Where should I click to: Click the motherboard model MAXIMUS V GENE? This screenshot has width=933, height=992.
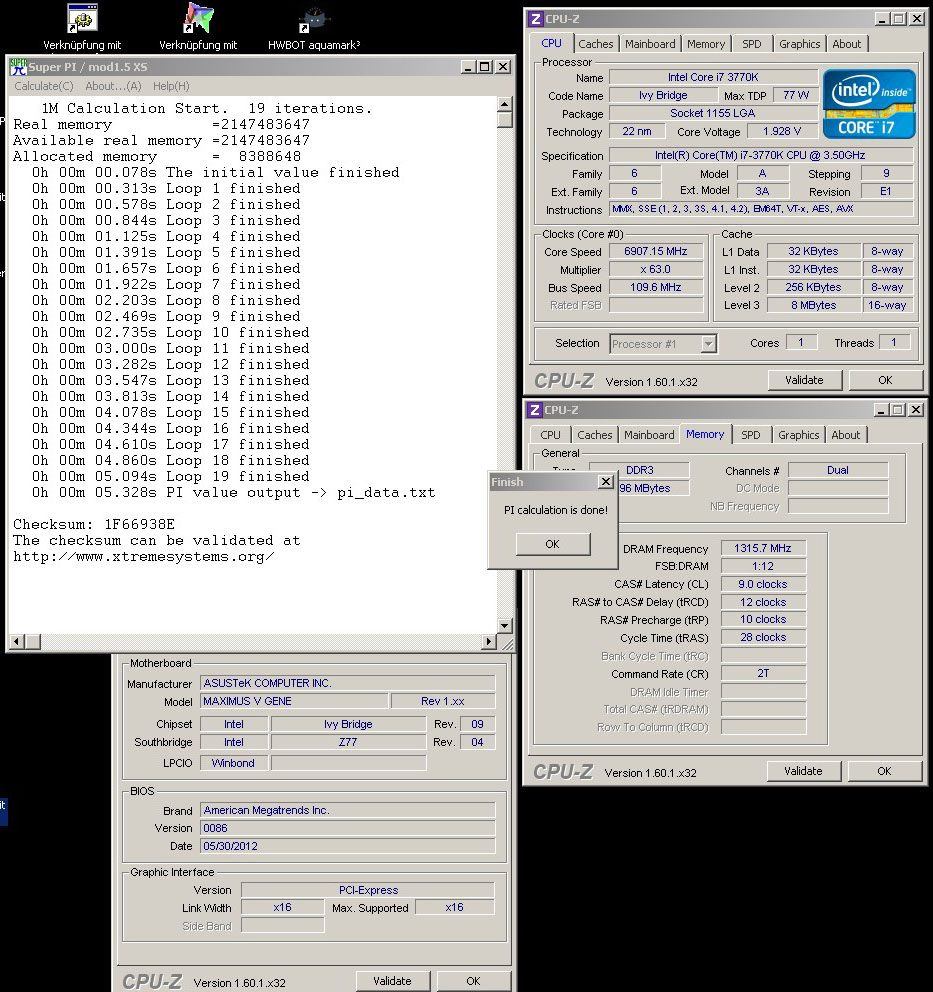pos(294,701)
